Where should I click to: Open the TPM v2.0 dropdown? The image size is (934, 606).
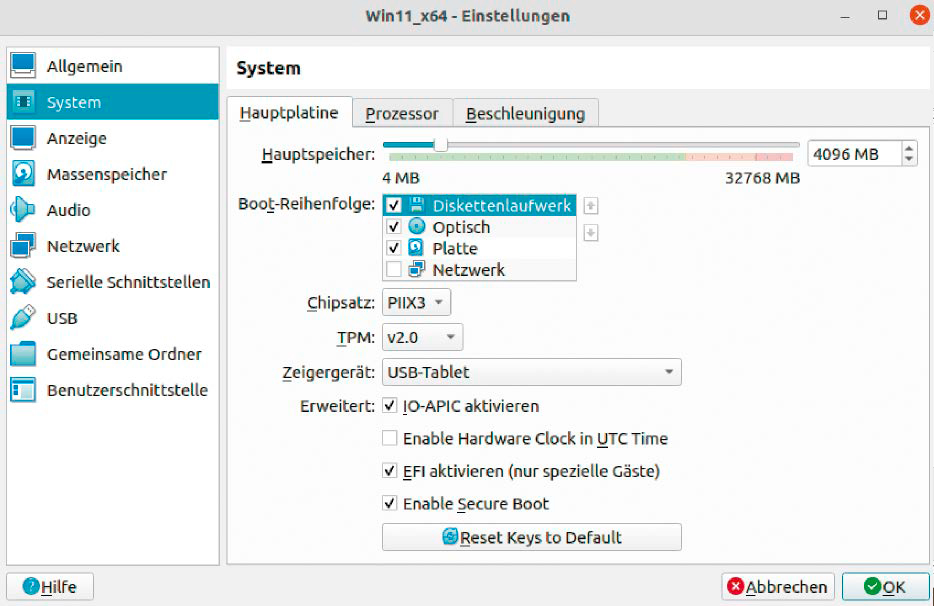tap(422, 337)
